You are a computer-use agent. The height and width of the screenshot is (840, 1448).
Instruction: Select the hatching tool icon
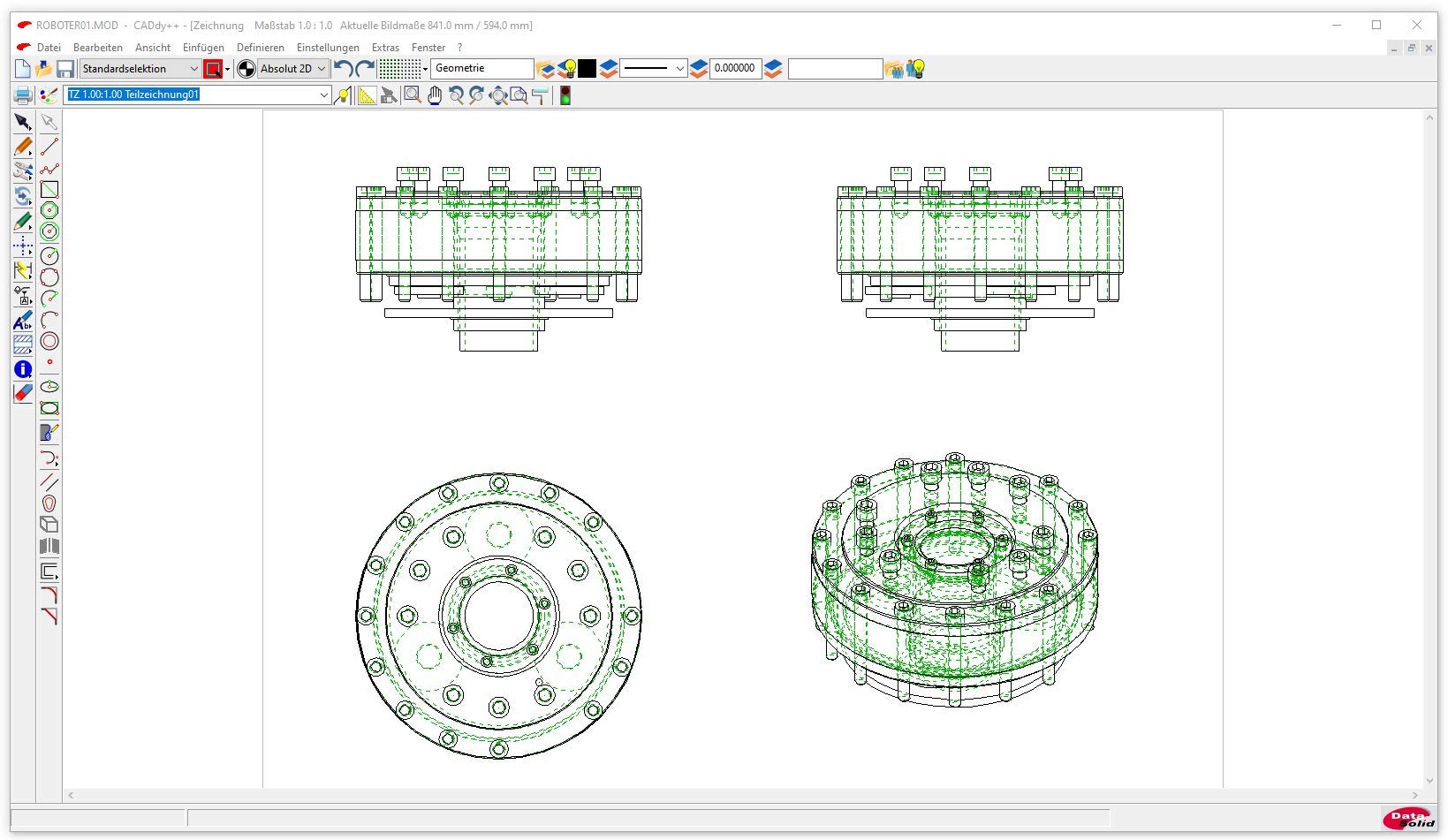pos(23,344)
